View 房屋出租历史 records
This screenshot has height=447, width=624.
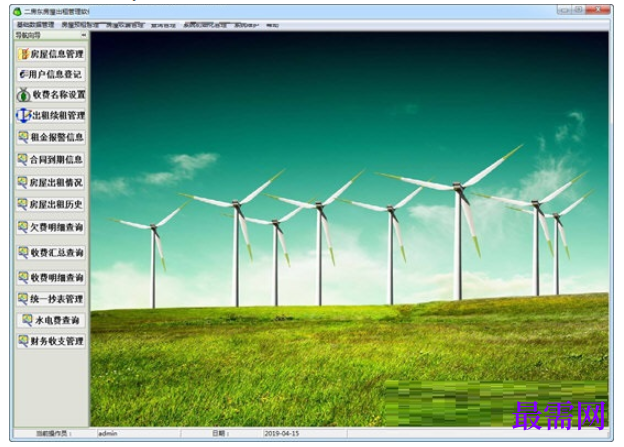(x=51, y=204)
